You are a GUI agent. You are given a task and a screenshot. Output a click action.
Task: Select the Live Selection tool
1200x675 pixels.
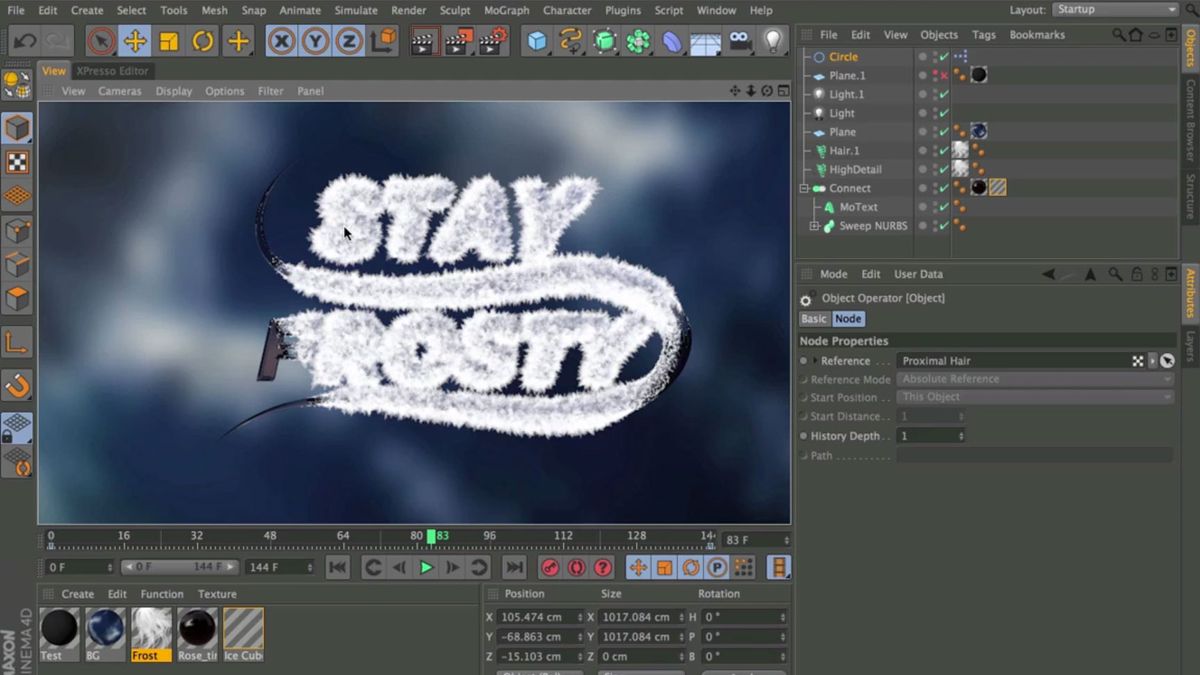[100, 41]
